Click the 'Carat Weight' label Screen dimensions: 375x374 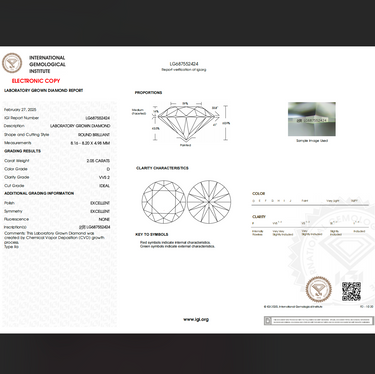pos(17,161)
